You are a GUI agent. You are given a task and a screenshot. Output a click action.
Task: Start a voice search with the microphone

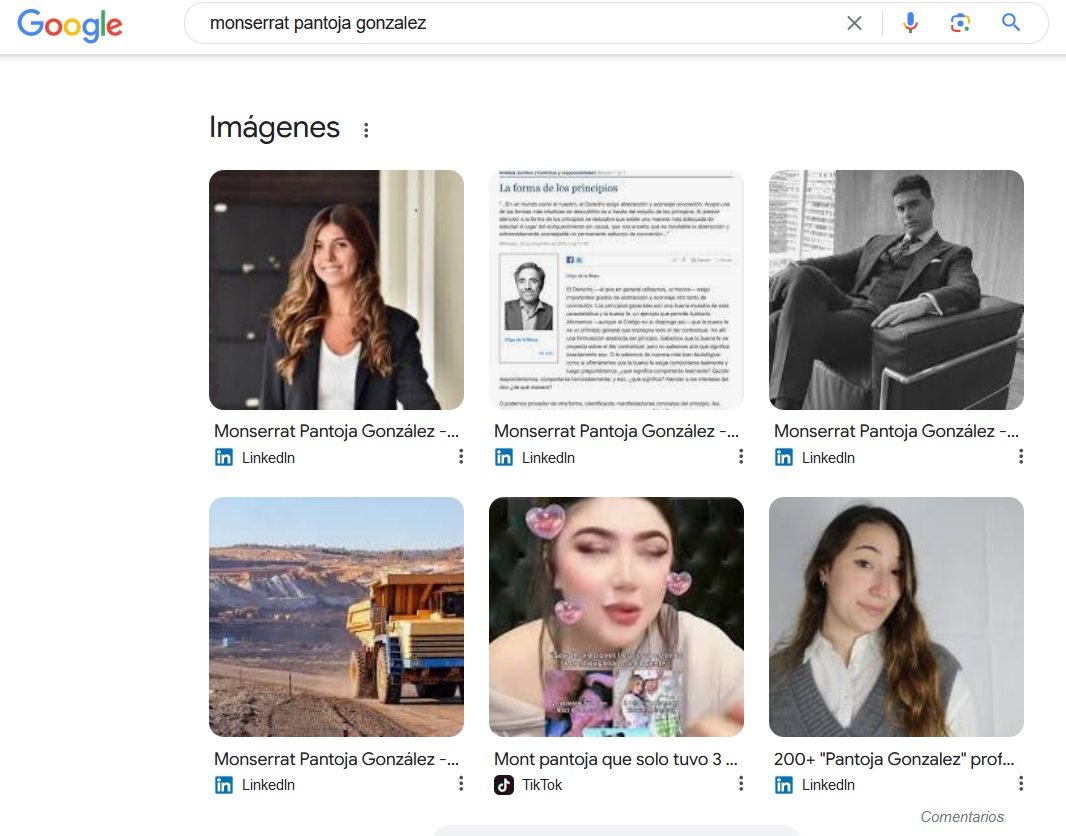tap(910, 23)
